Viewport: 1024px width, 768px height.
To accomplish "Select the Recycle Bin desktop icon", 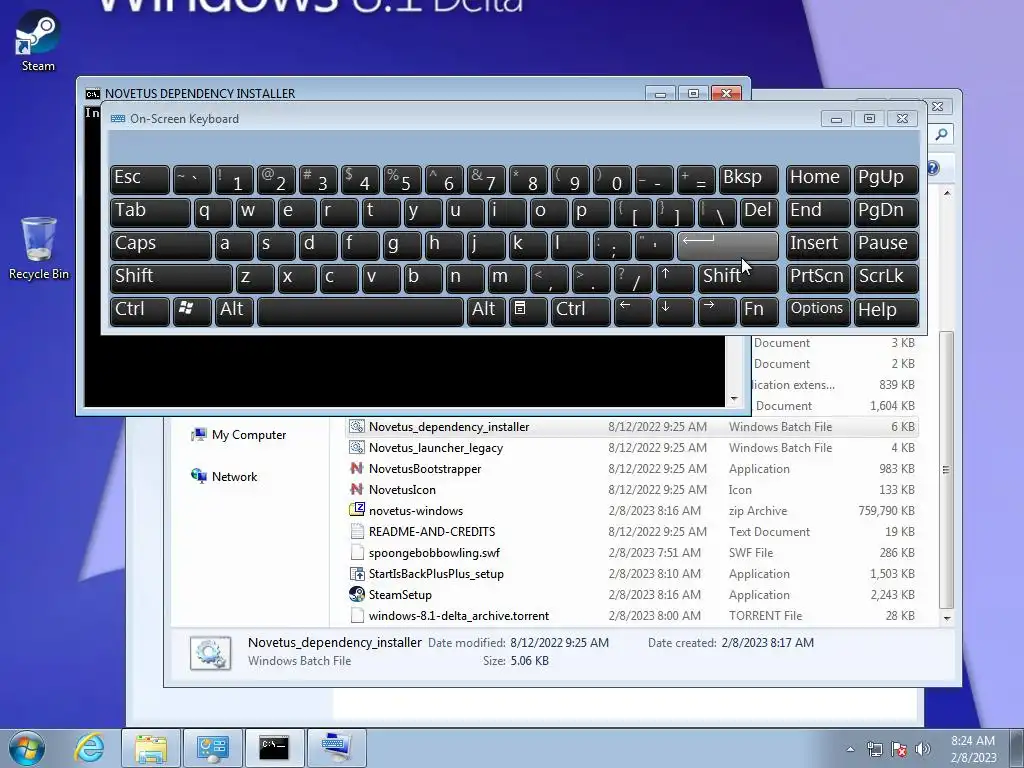I will click(39, 249).
